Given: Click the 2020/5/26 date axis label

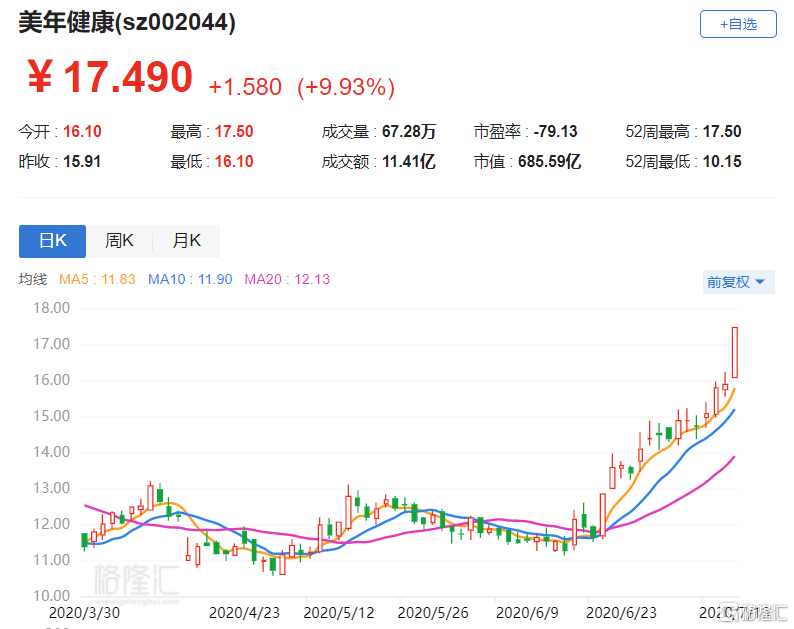Looking at the screenshot, I should pos(432,613).
